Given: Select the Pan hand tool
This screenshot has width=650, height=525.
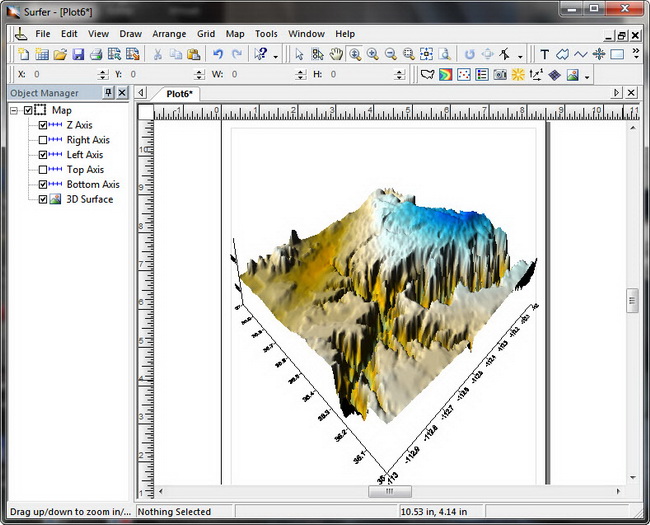Looking at the screenshot, I should [x=336, y=54].
